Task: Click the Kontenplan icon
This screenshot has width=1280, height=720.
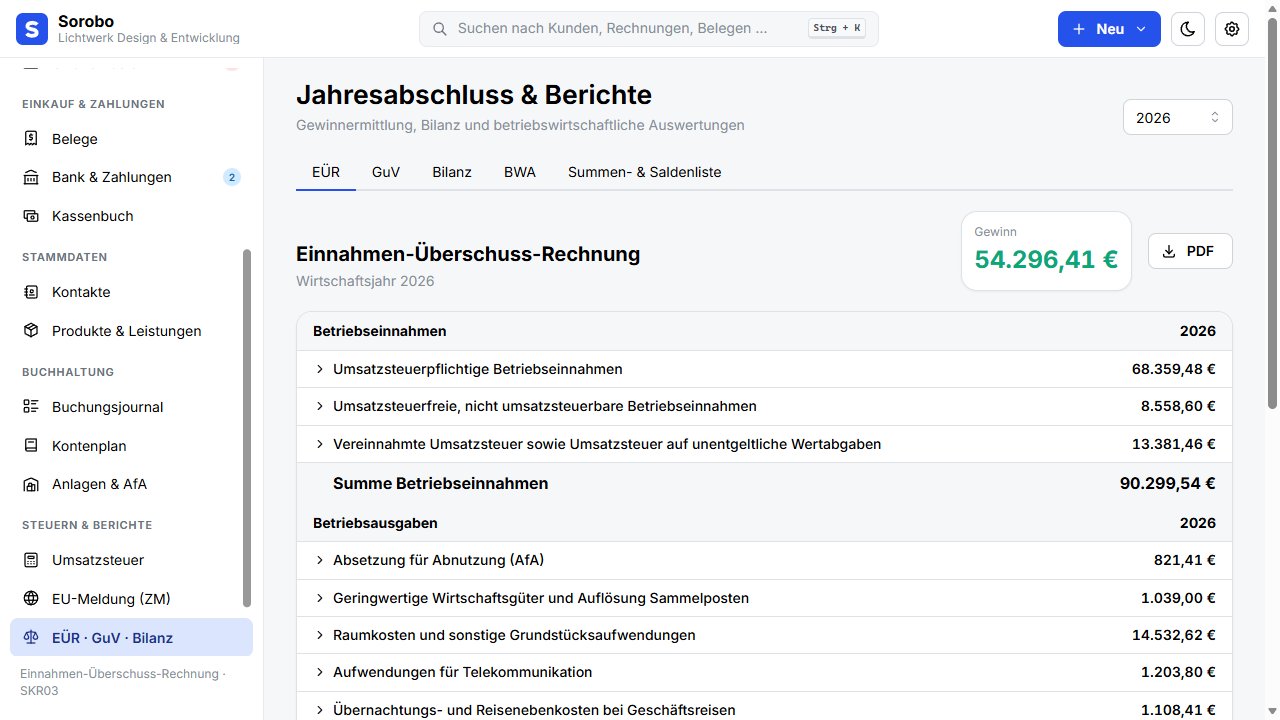Action: click(x=32, y=446)
